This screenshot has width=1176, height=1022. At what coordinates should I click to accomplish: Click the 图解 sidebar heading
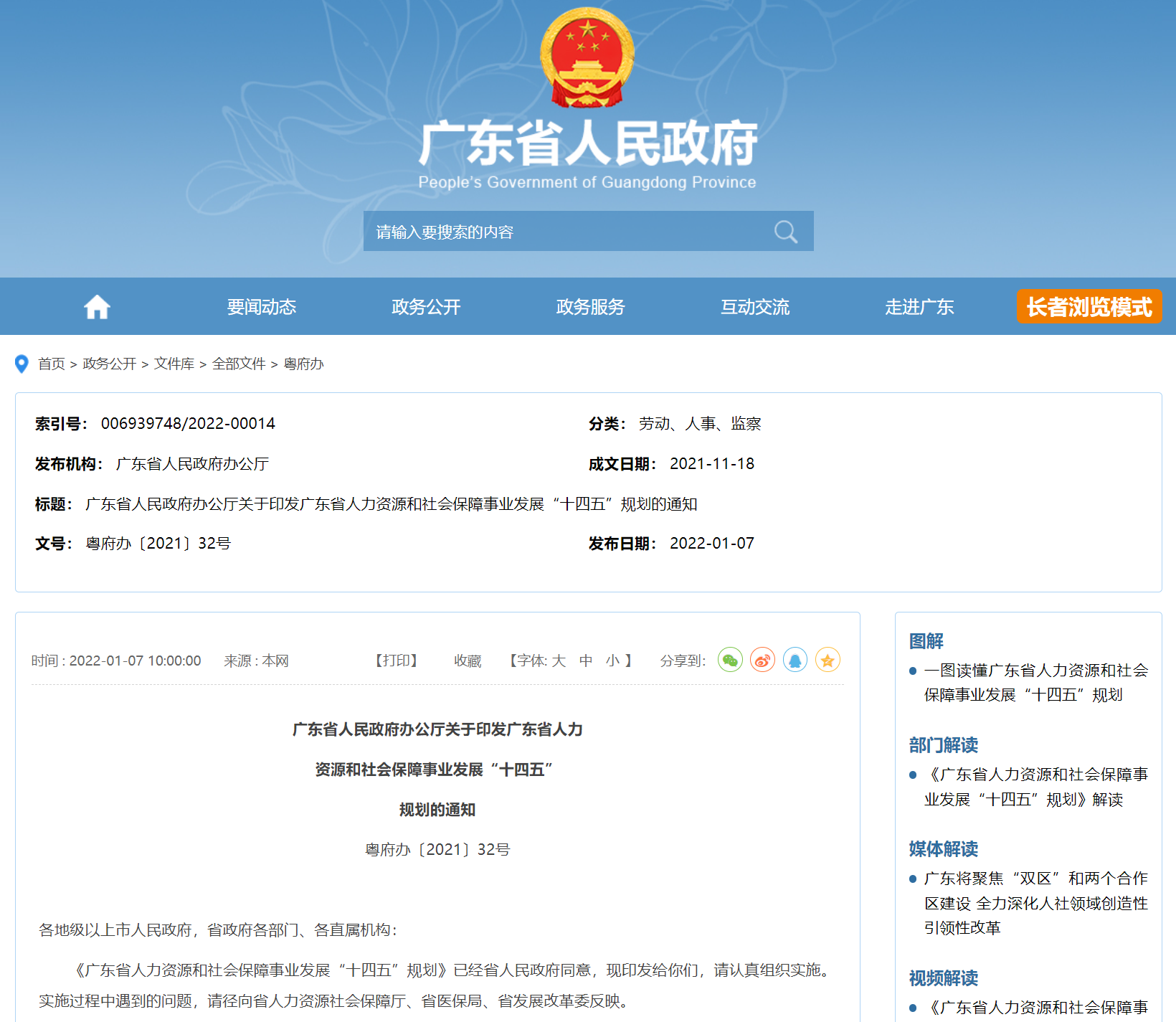click(x=926, y=641)
